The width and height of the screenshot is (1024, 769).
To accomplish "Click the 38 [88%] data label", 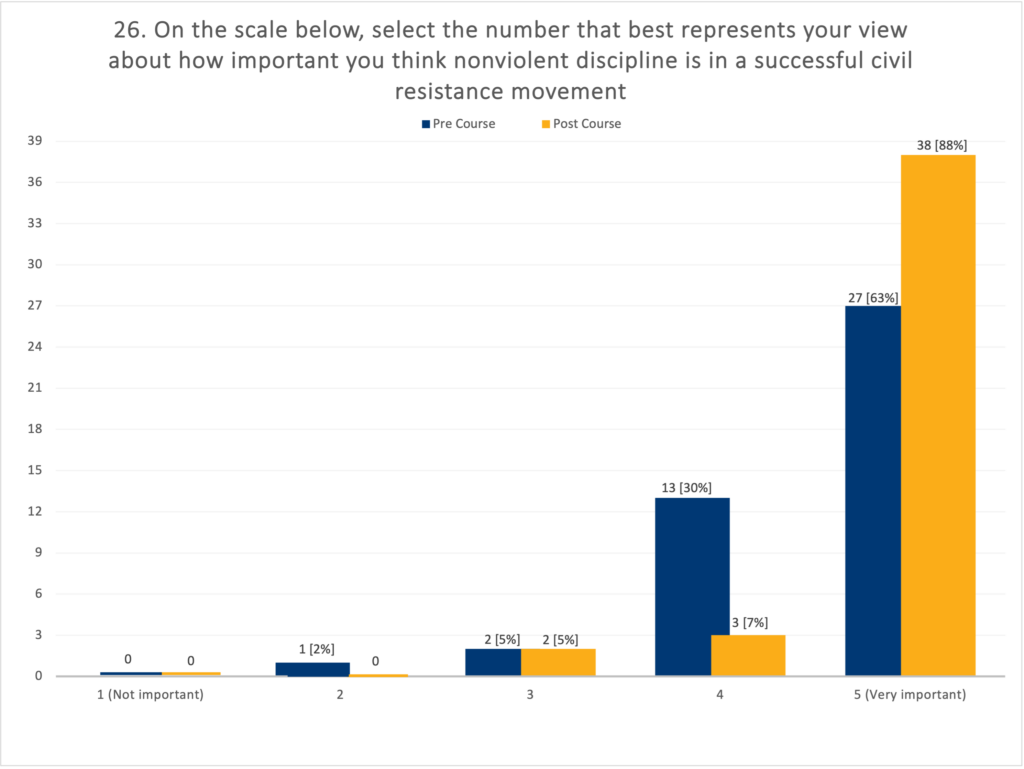I will 942,145.
